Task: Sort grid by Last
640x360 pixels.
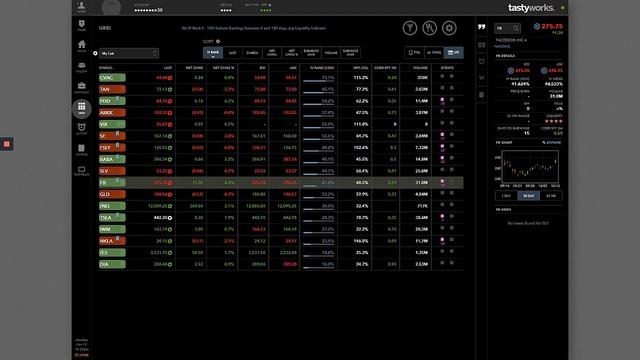Action: 233,53
